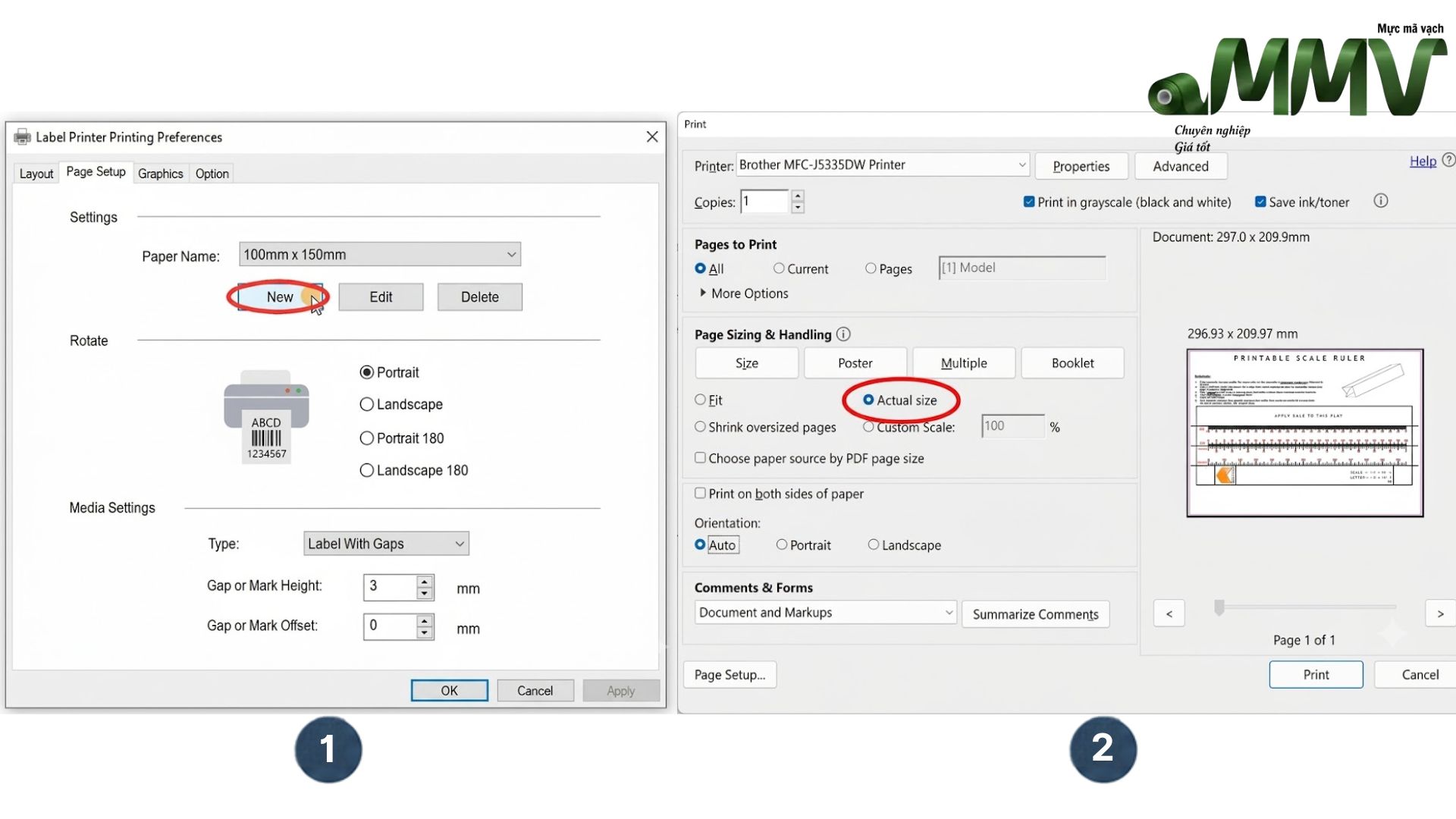Enable Choose paper source by PDF page size

click(x=701, y=457)
